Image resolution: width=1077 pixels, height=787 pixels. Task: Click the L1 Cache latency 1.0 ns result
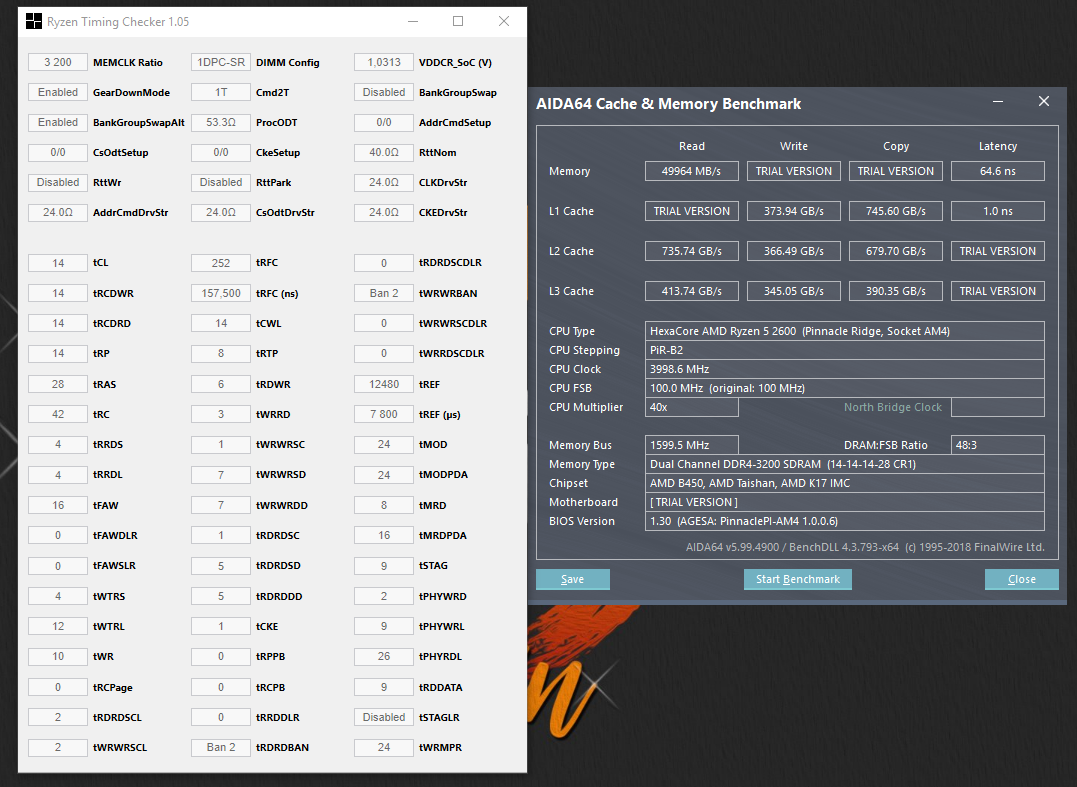tap(996, 211)
